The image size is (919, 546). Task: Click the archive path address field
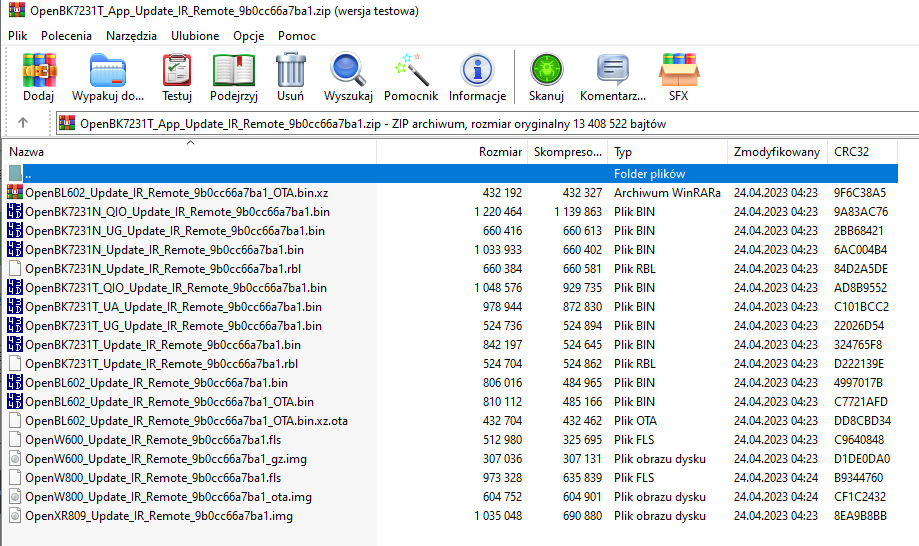tap(488, 124)
